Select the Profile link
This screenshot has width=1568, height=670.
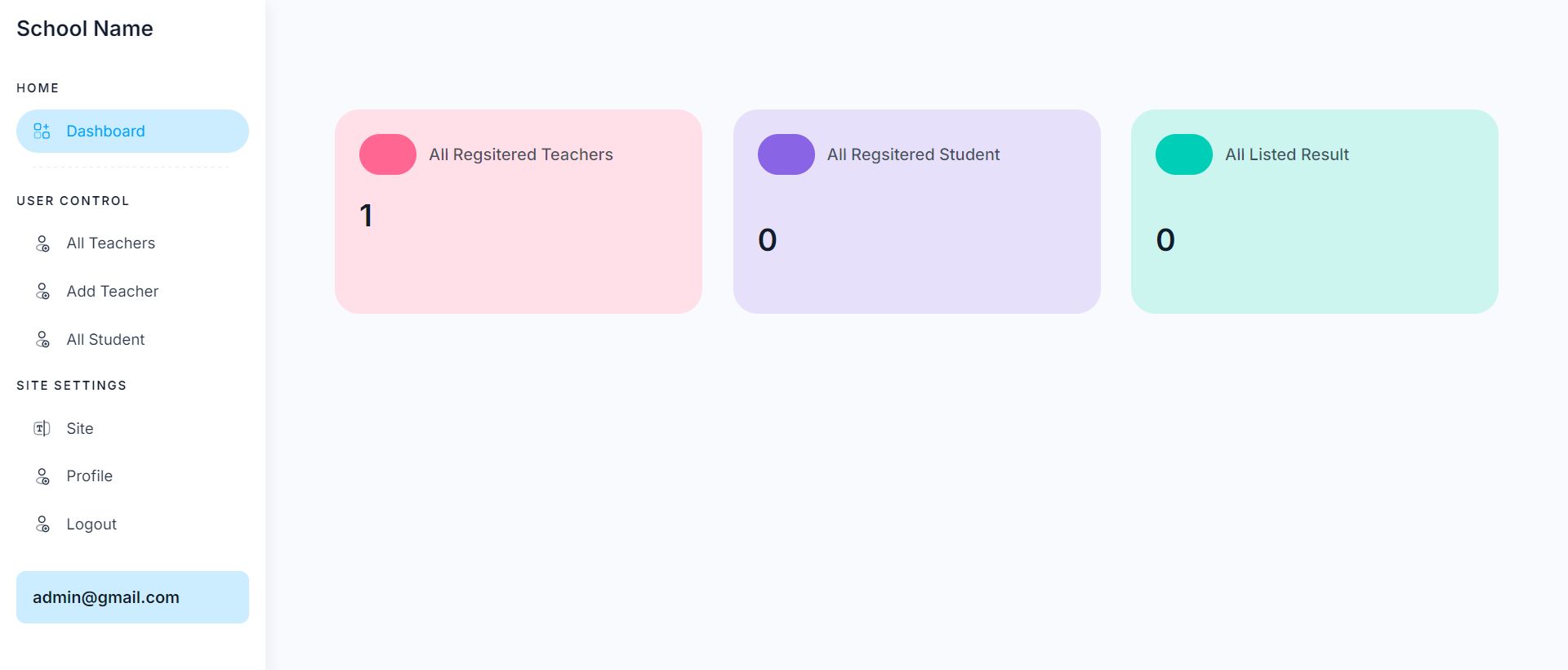coord(89,476)
